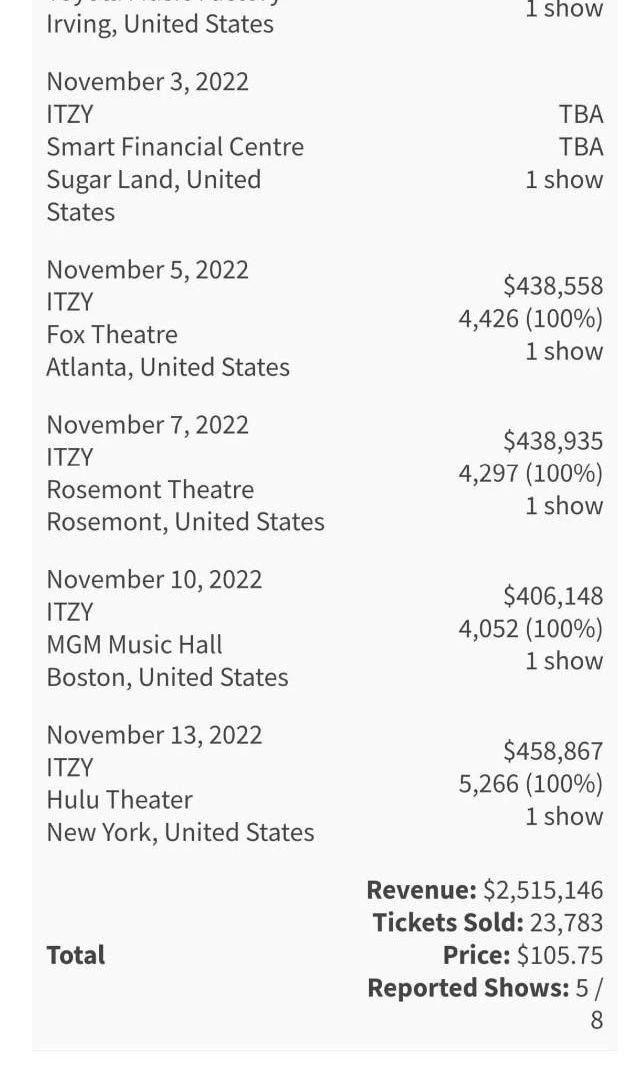Click the November 13, 2022 date
The width and height of the screenshot is (637, 1071).
pos(154,735)
